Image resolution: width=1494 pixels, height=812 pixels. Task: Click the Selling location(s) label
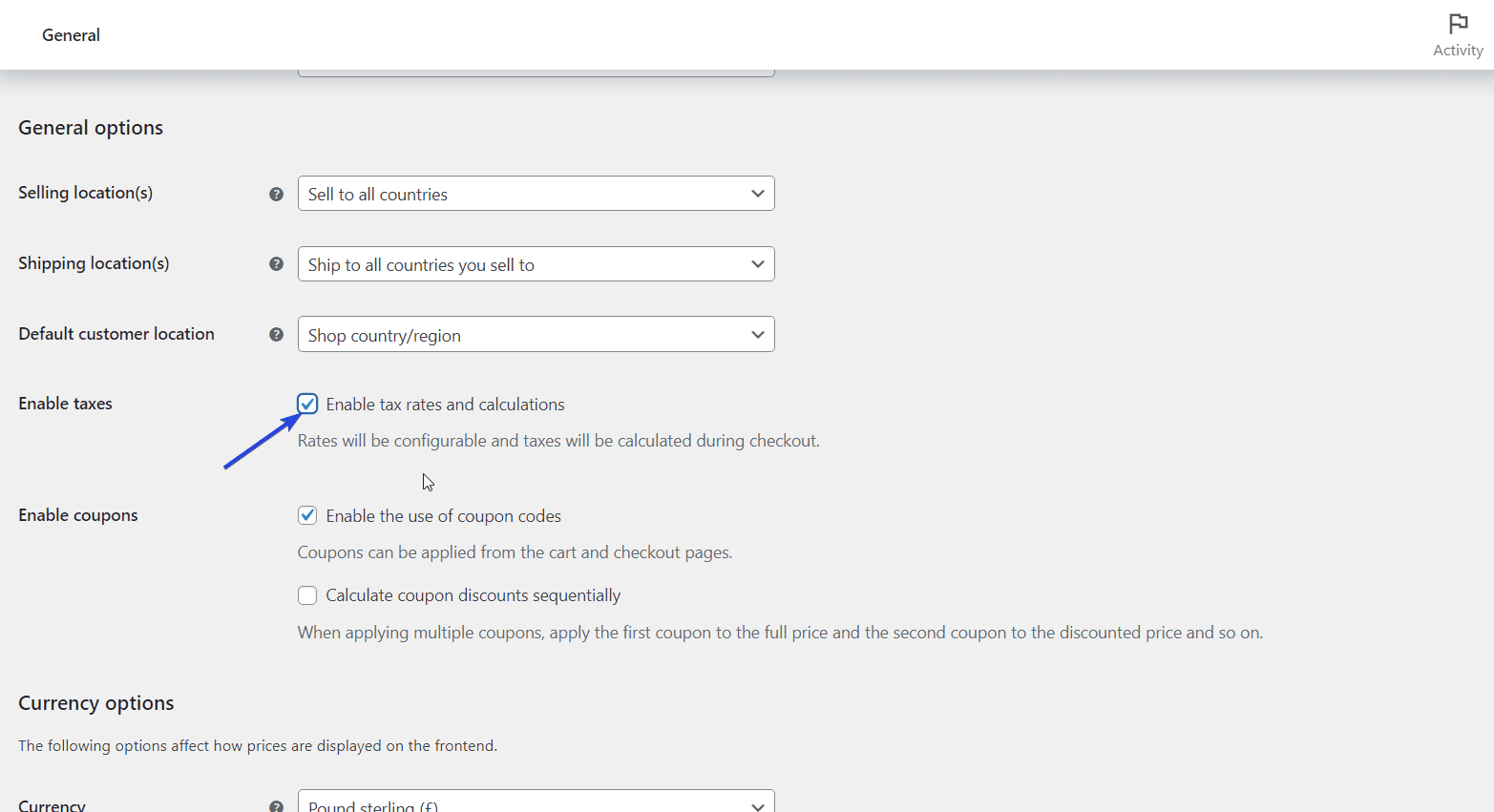pos(86,193)
